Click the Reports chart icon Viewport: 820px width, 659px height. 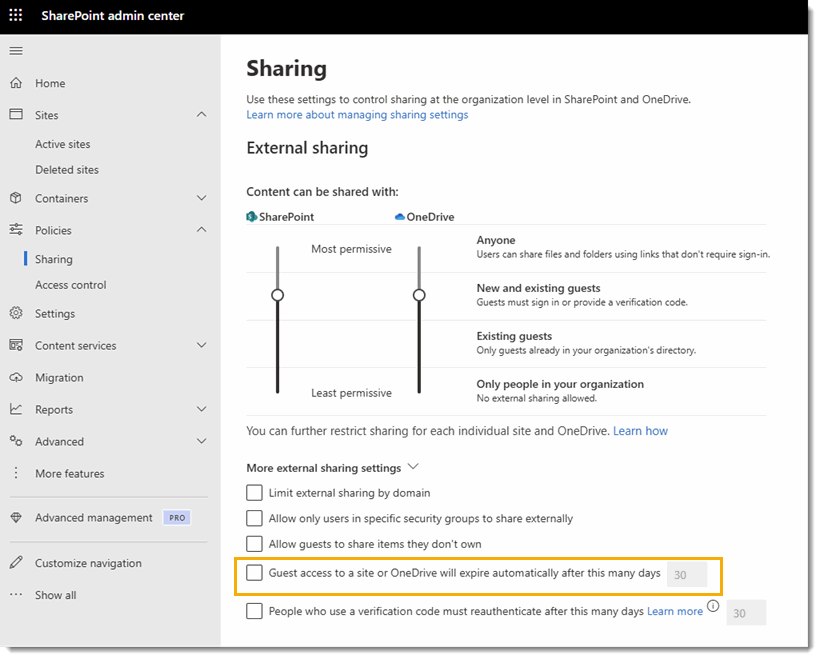coord(16,409)
